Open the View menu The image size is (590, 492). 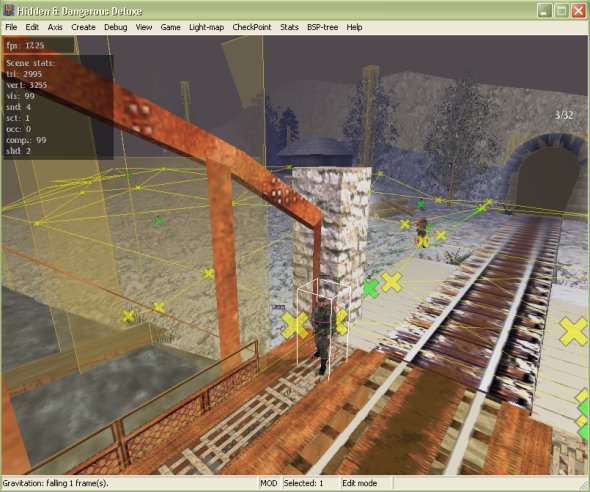pyautogui.click(x=144, y=27)
